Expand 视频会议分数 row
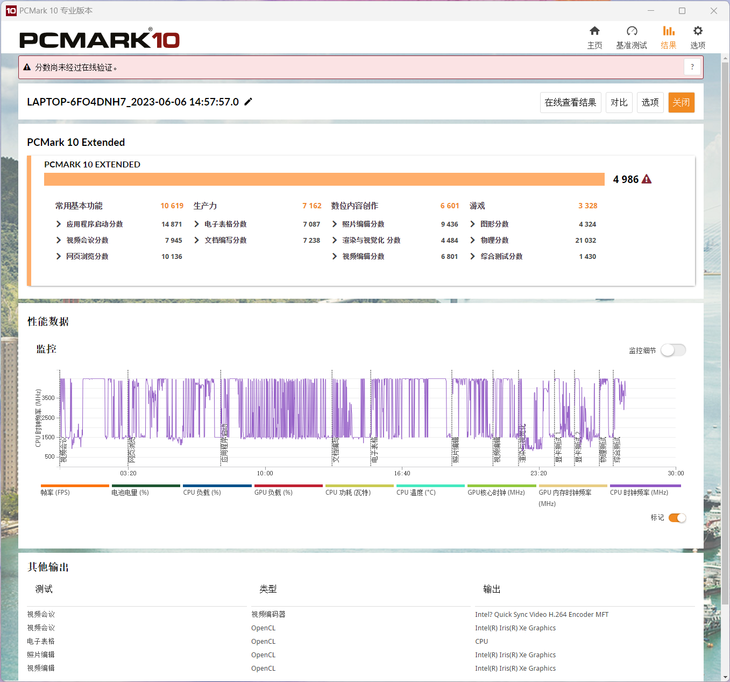730x682 pixels. (58, 240)
